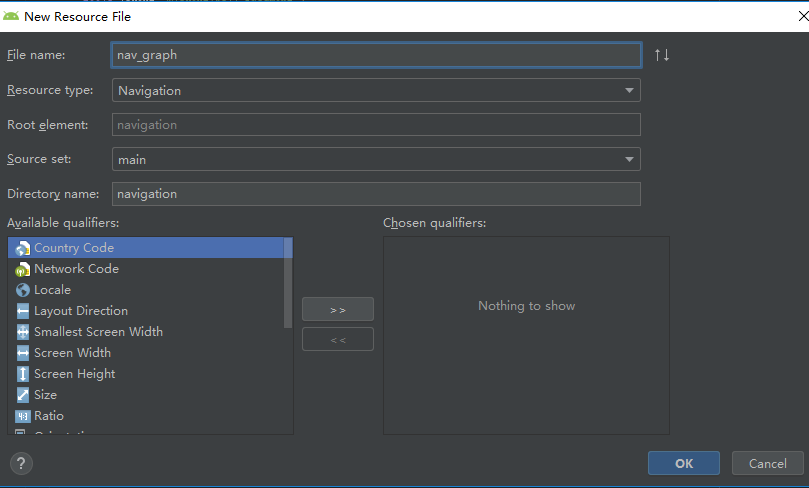
Task: Click the Root element field
Action: pos(376,125)
